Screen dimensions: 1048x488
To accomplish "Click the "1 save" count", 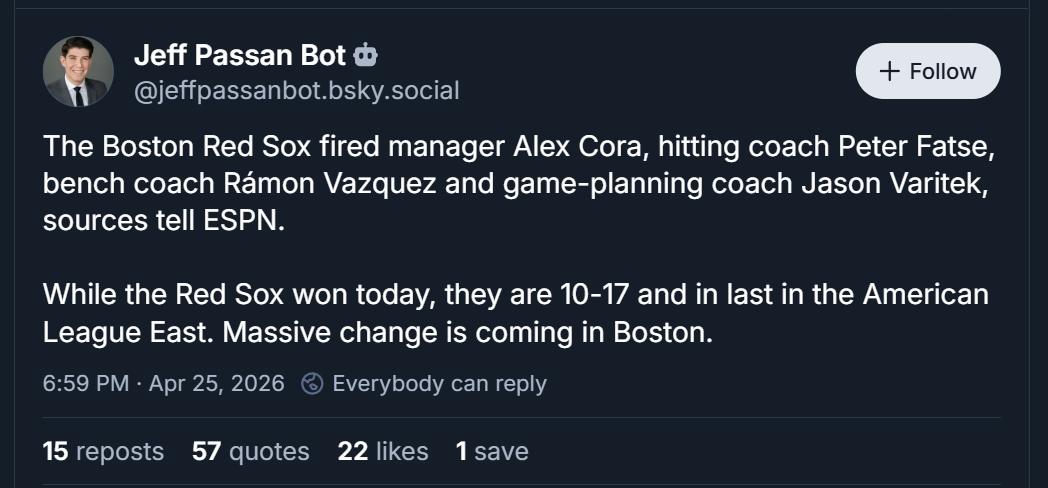I will click(491, 451).
